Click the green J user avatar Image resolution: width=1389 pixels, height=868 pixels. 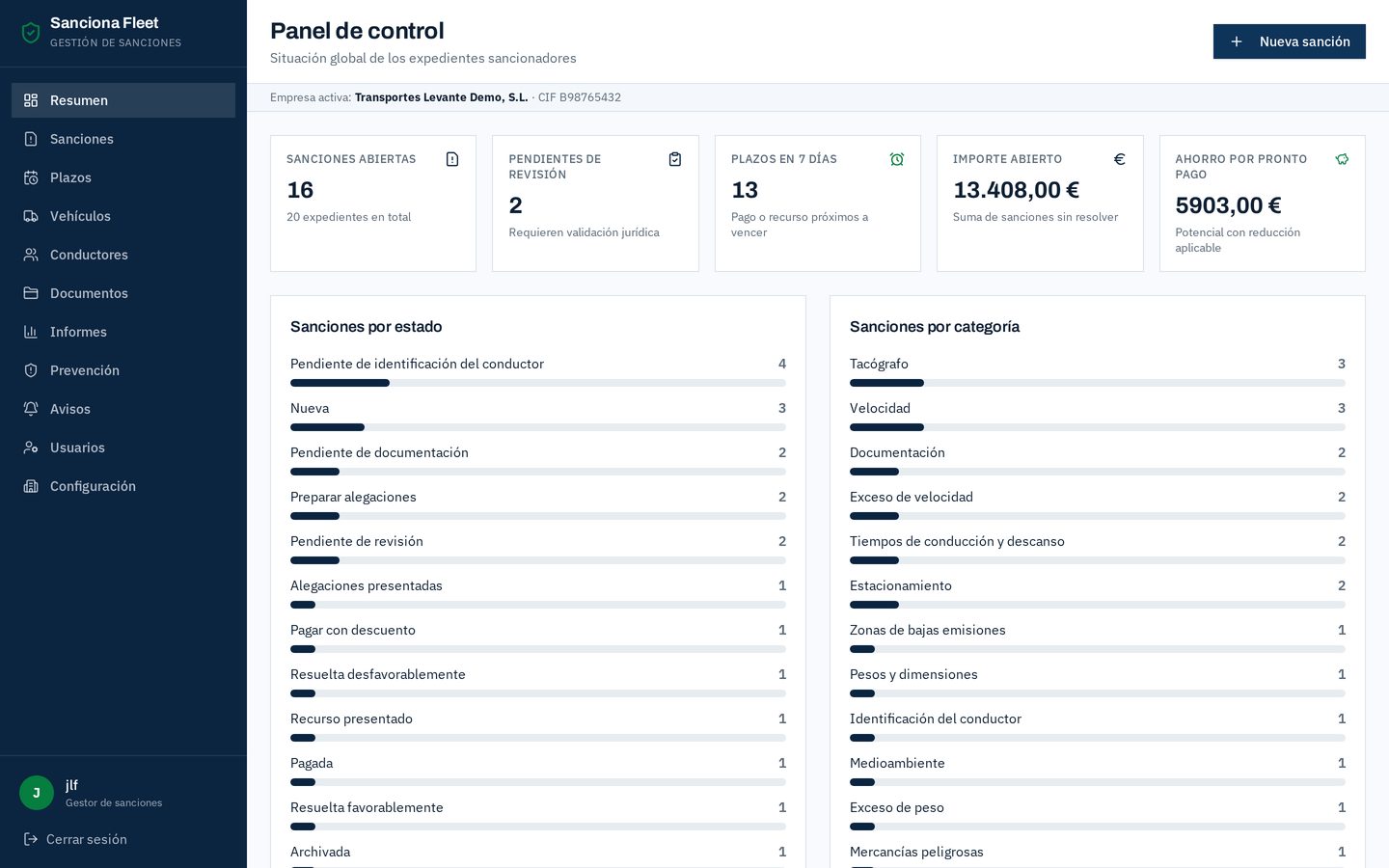pyautogui.click(x=37, y=793)
